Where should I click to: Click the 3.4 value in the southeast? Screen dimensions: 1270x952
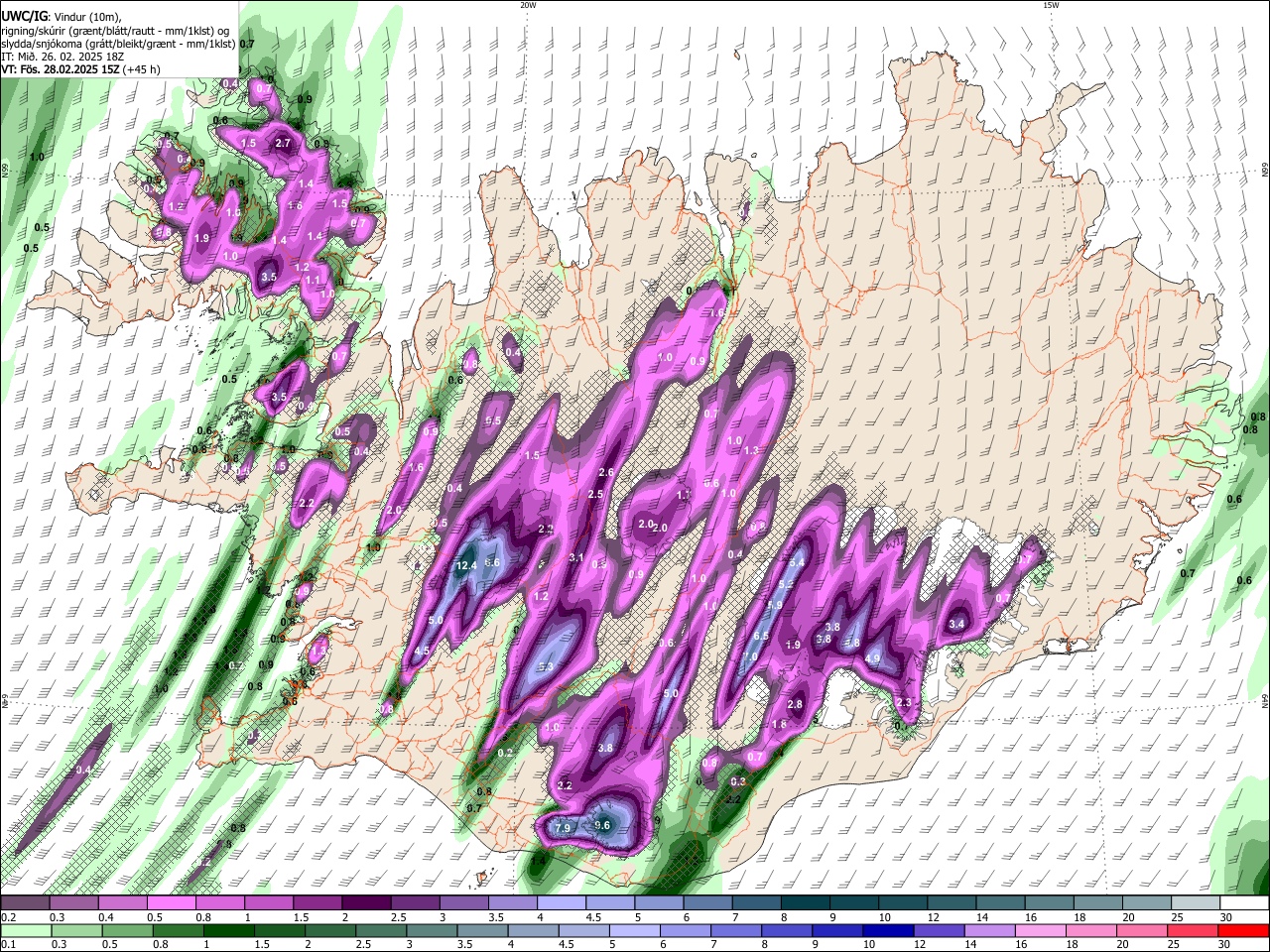click(957, 625)
